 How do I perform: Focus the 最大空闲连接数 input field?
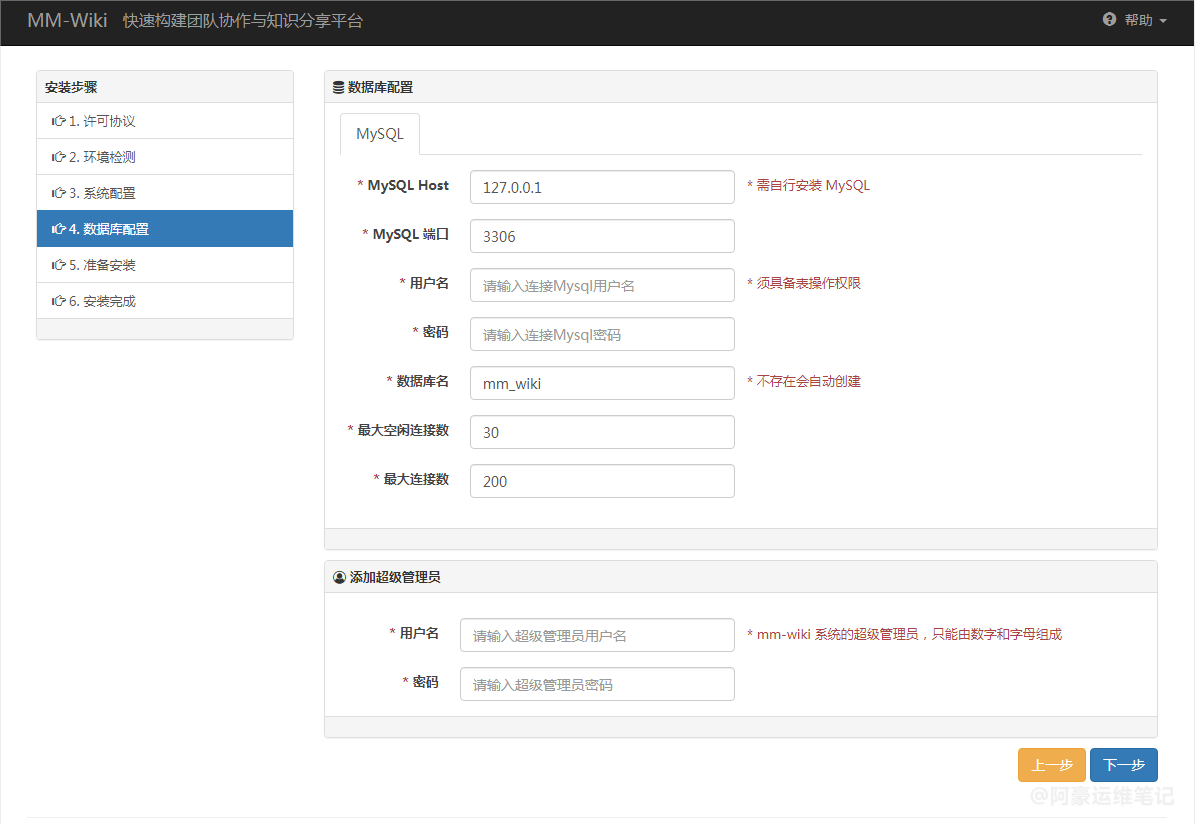point(602,432)
